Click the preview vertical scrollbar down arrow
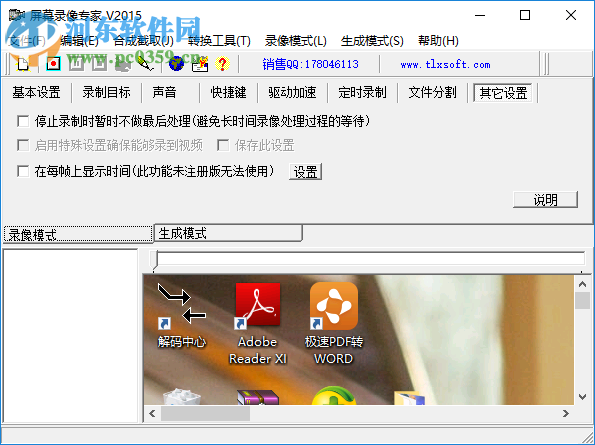The width and height of the screenshot is (595, 445). point(582,397)
